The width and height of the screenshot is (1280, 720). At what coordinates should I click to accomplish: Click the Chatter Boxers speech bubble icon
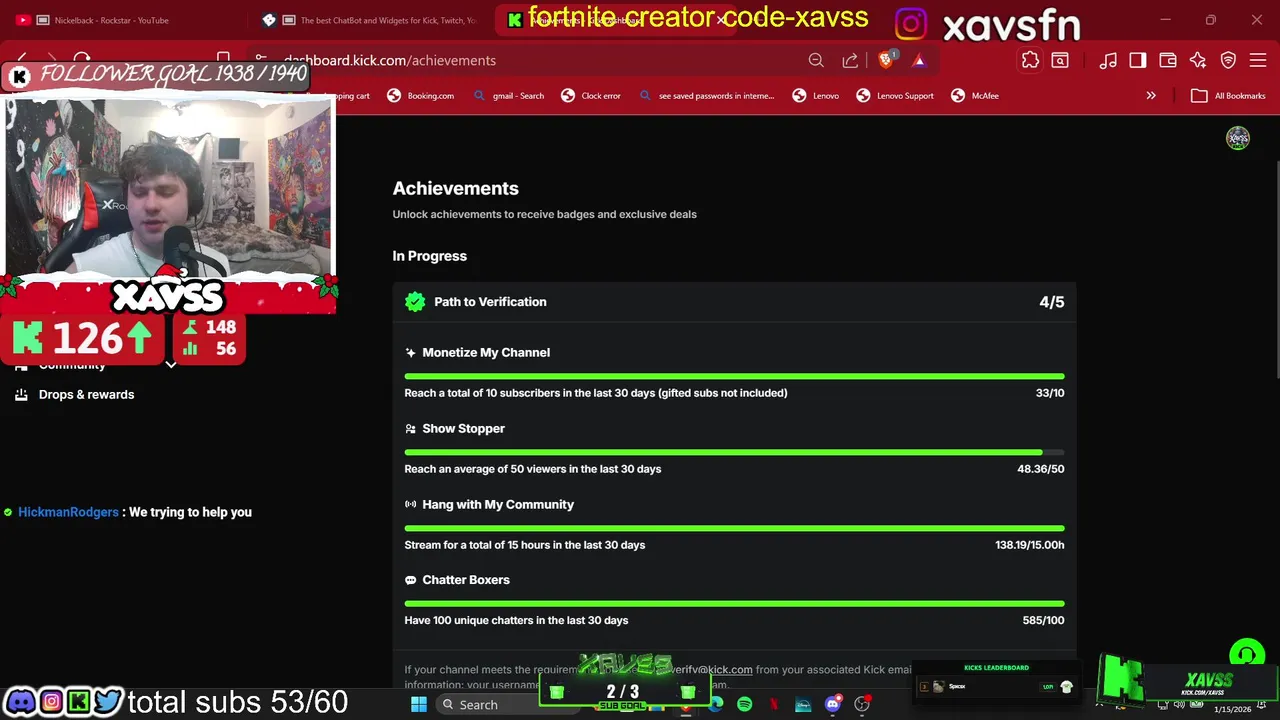410,580
